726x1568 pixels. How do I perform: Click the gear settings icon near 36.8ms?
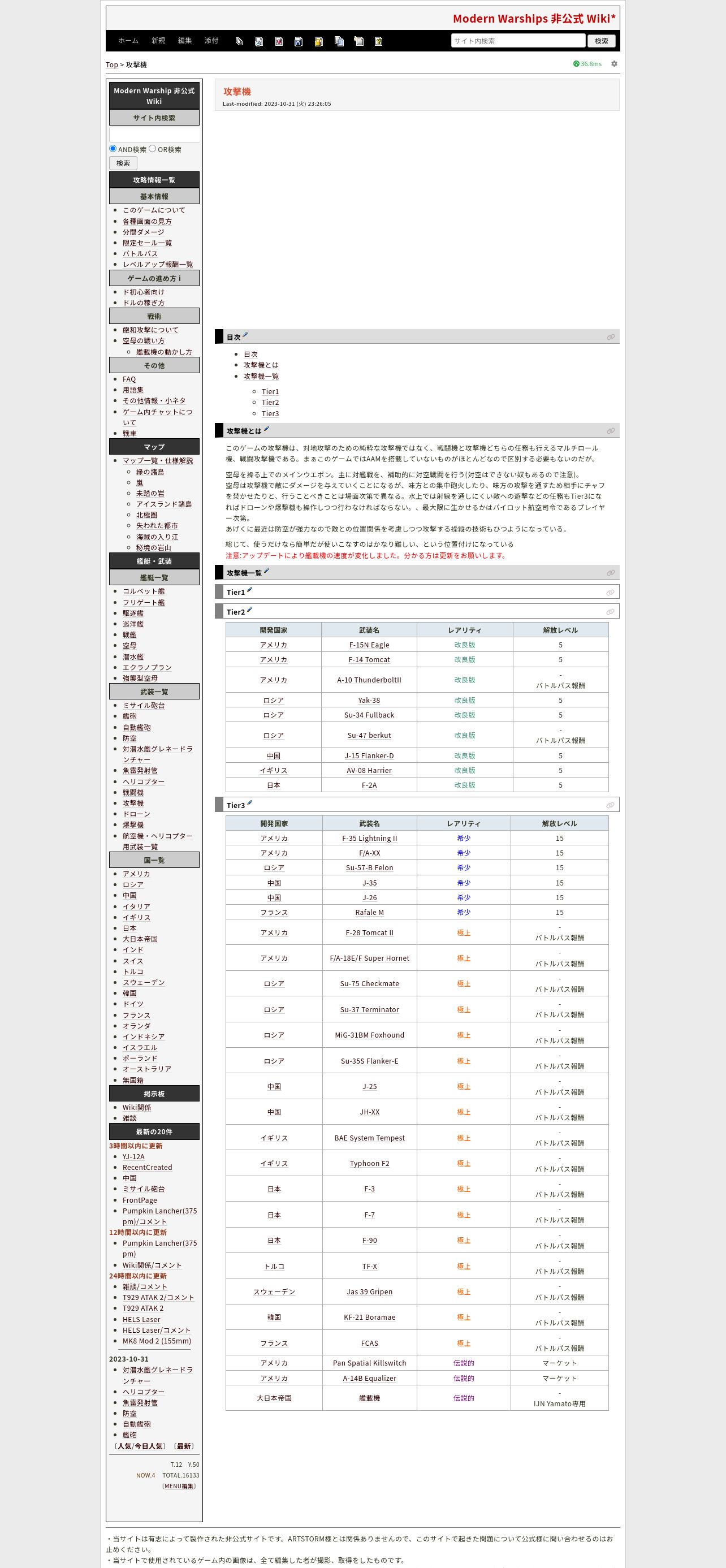pos(614,64)
